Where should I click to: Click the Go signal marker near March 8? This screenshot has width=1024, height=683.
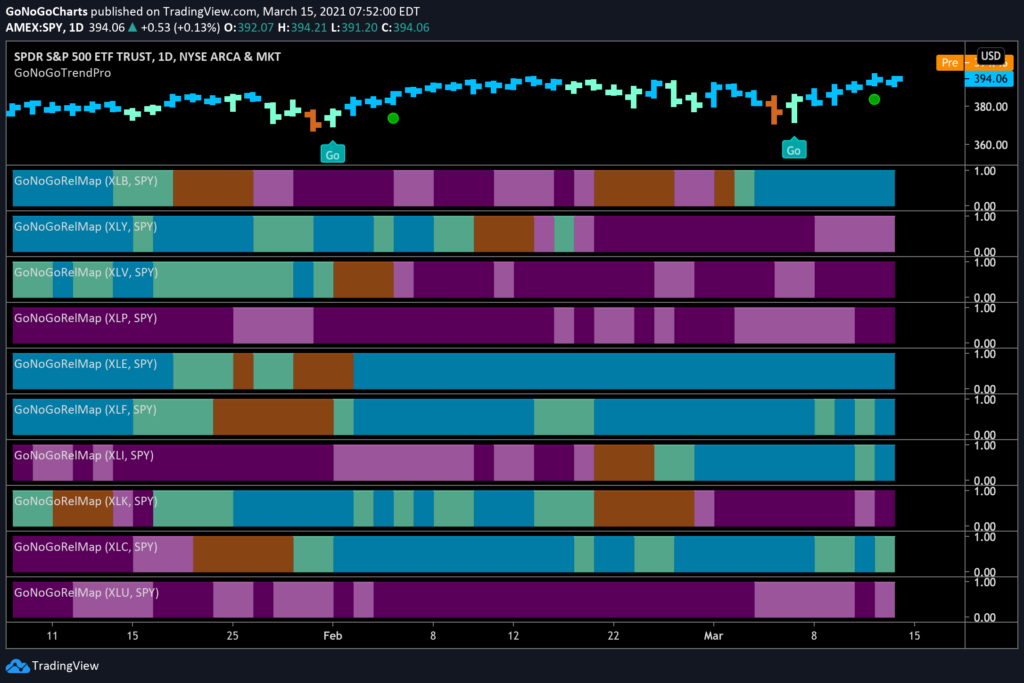(793, 148)
